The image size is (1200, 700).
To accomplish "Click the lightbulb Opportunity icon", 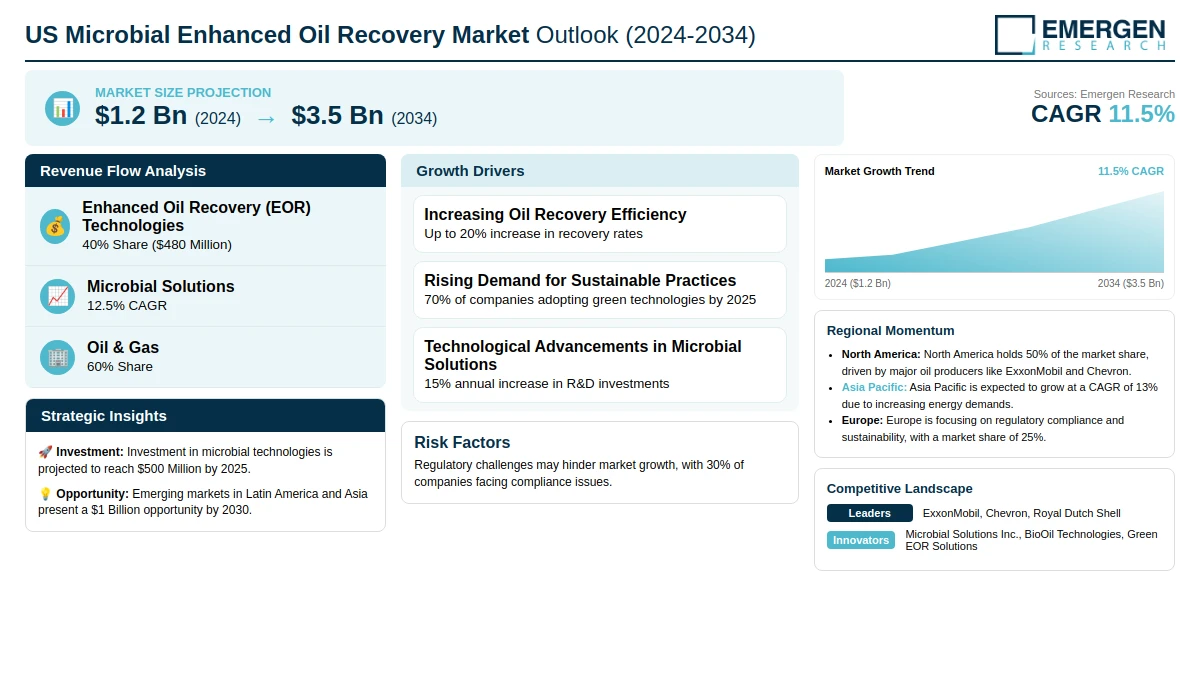I will [x=45, y=494].
